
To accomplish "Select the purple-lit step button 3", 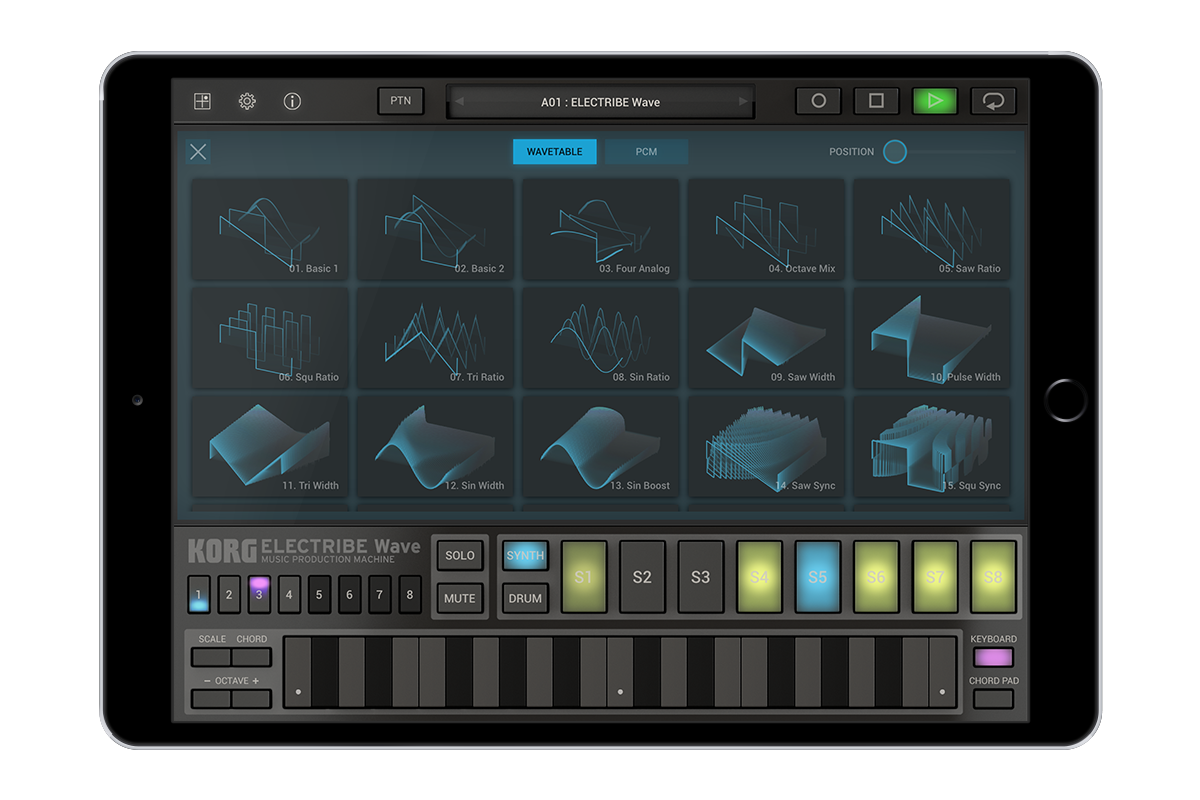I will pyautogui.click(x=259, y=594).
